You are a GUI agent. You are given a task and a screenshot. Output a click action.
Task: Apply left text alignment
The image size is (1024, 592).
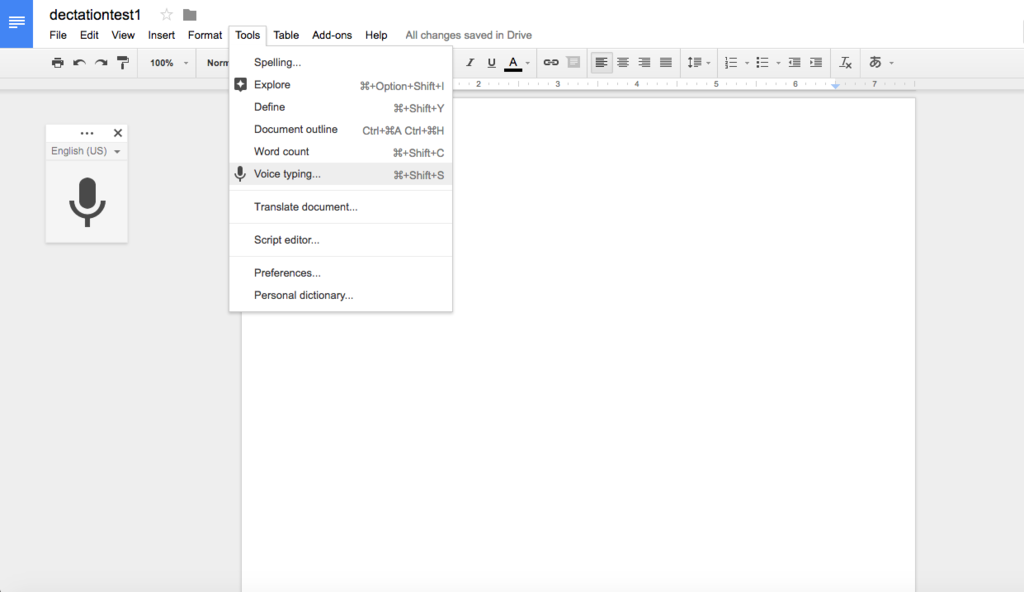click(601, 63)
